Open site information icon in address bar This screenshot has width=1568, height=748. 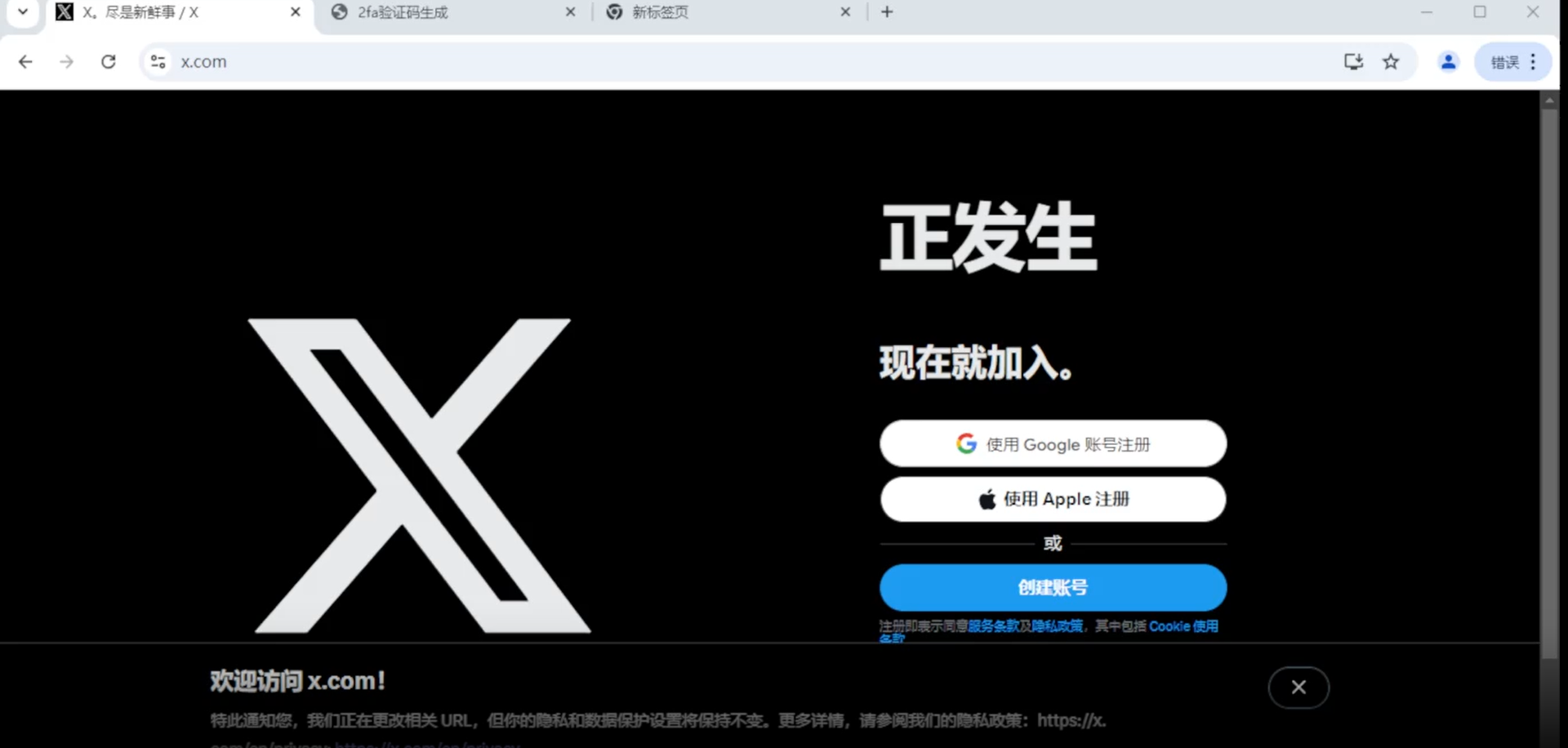pyautogui.click(x=158, y=62)
